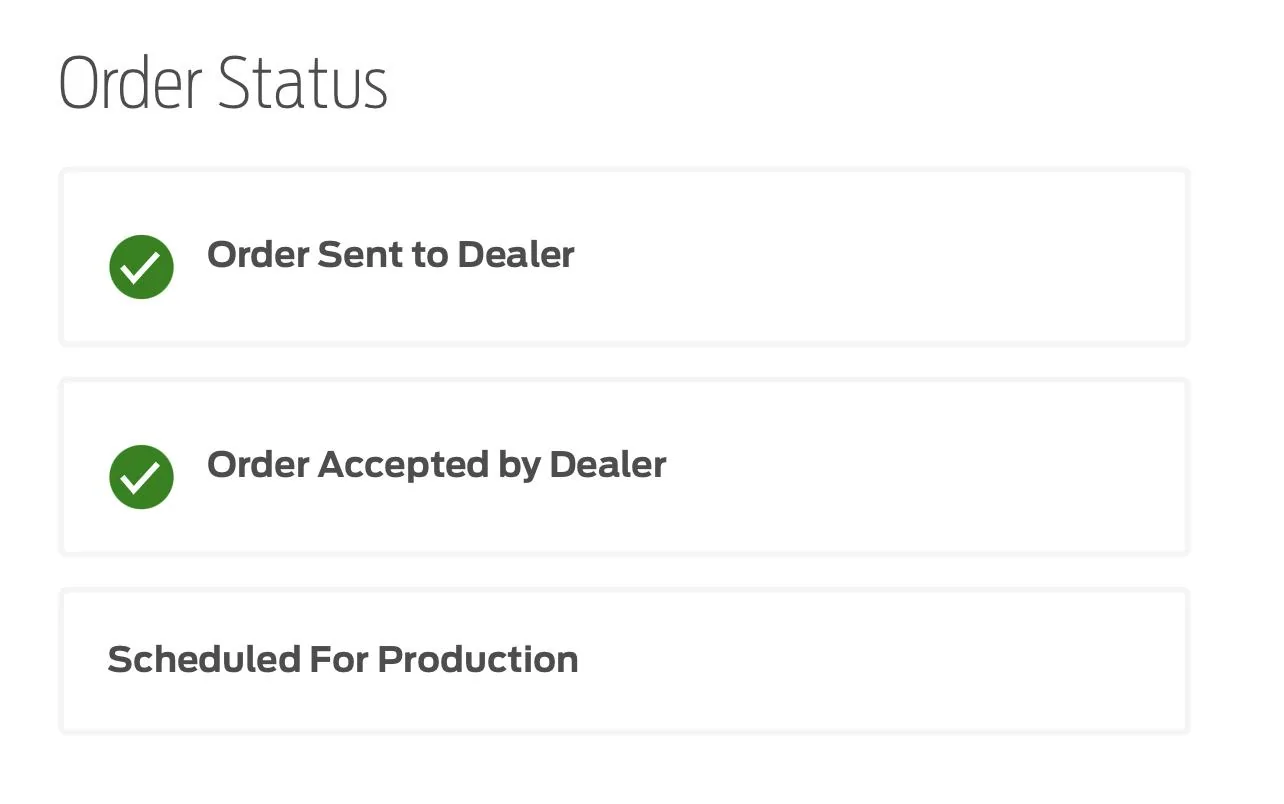The height and width of the screenshot is (804, 1284).
Task: Open the Order Accepted by Dealer status card
Action: [624, 467]
